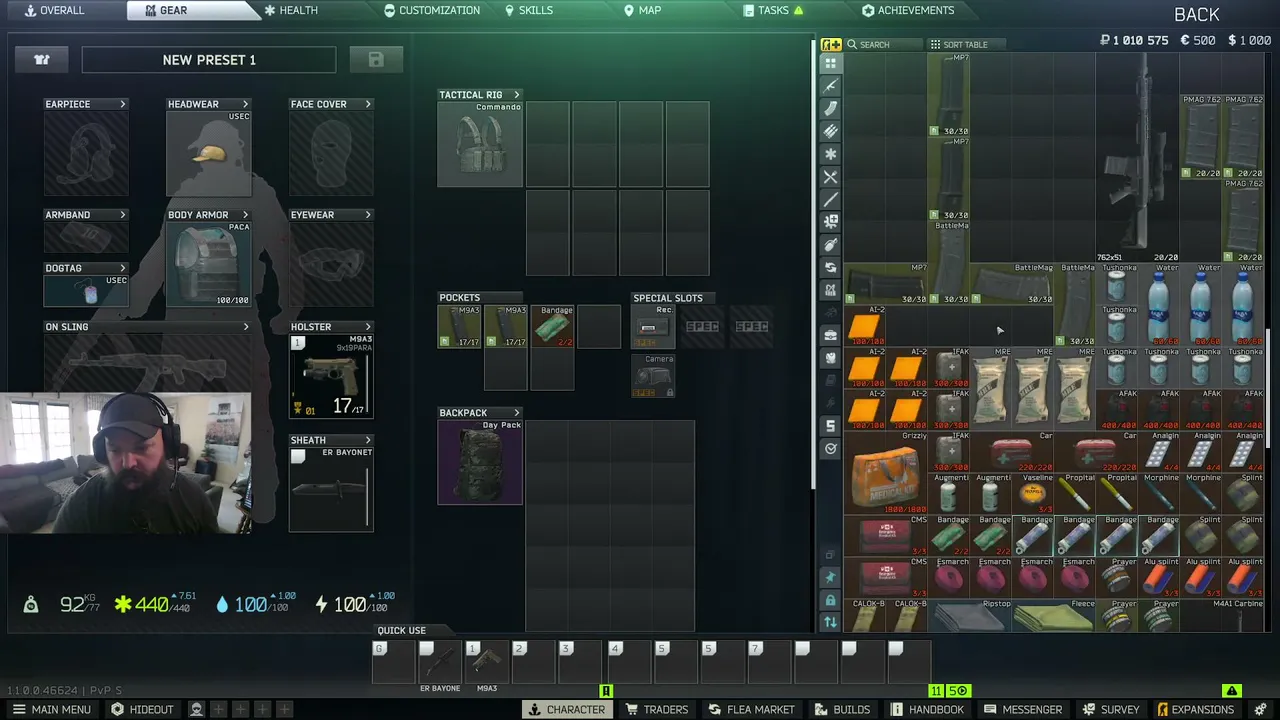The image size is (1280, 720).
Task: Click the USEC cap in Headwear slot
Action: pyautogui.click(x=209, y=153)
